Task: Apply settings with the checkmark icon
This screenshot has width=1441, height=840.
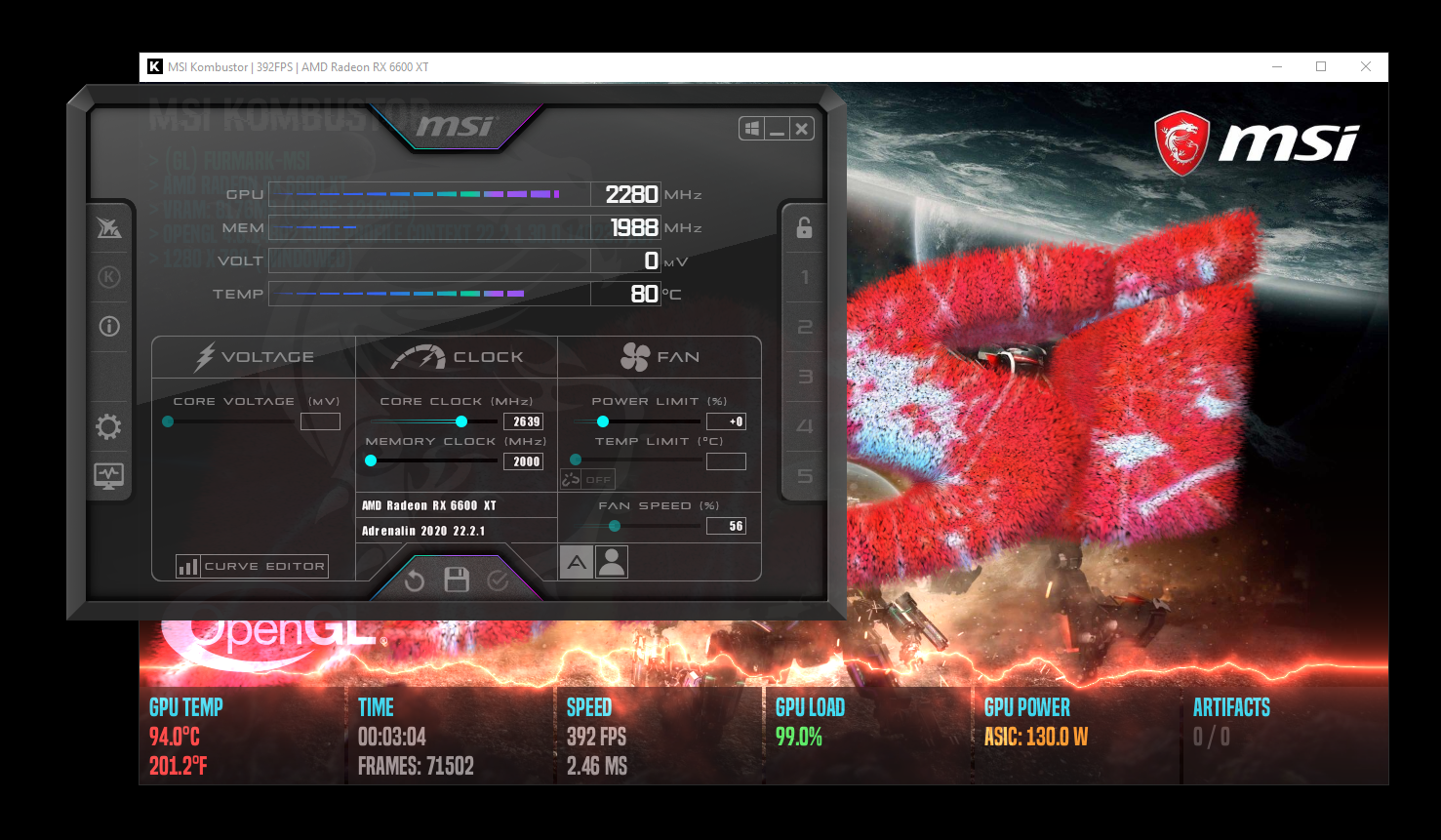Action: pyautogui.click(x=498, y=581)
